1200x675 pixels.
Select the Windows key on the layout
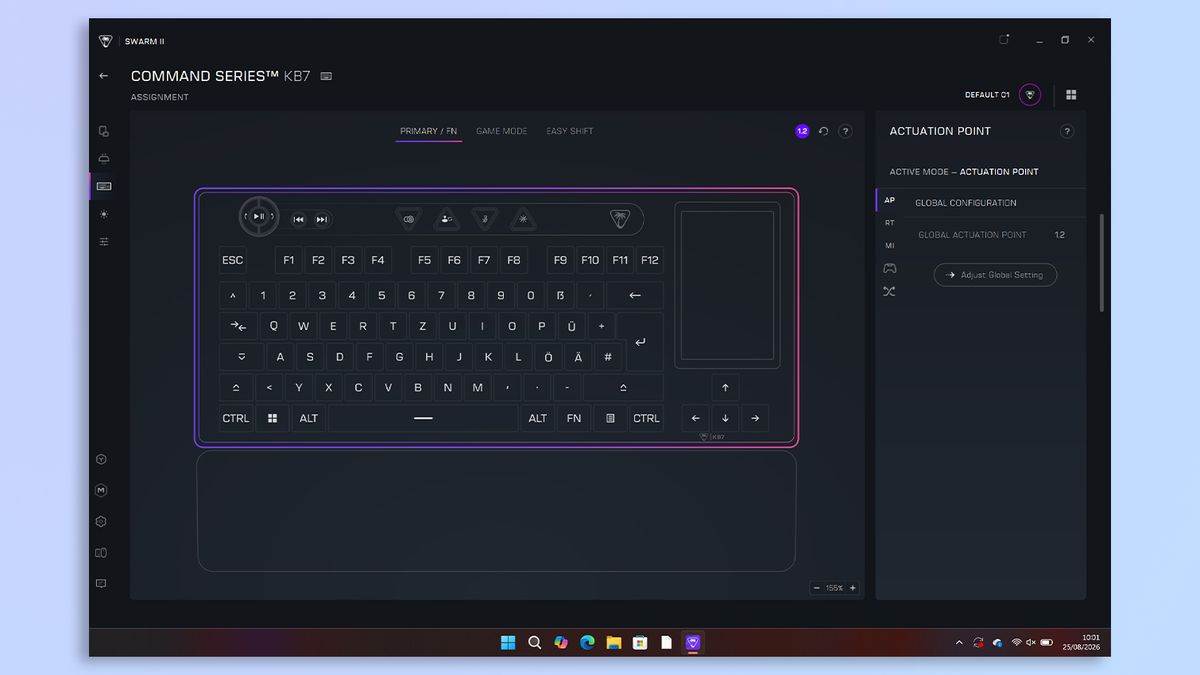(272, 418)
